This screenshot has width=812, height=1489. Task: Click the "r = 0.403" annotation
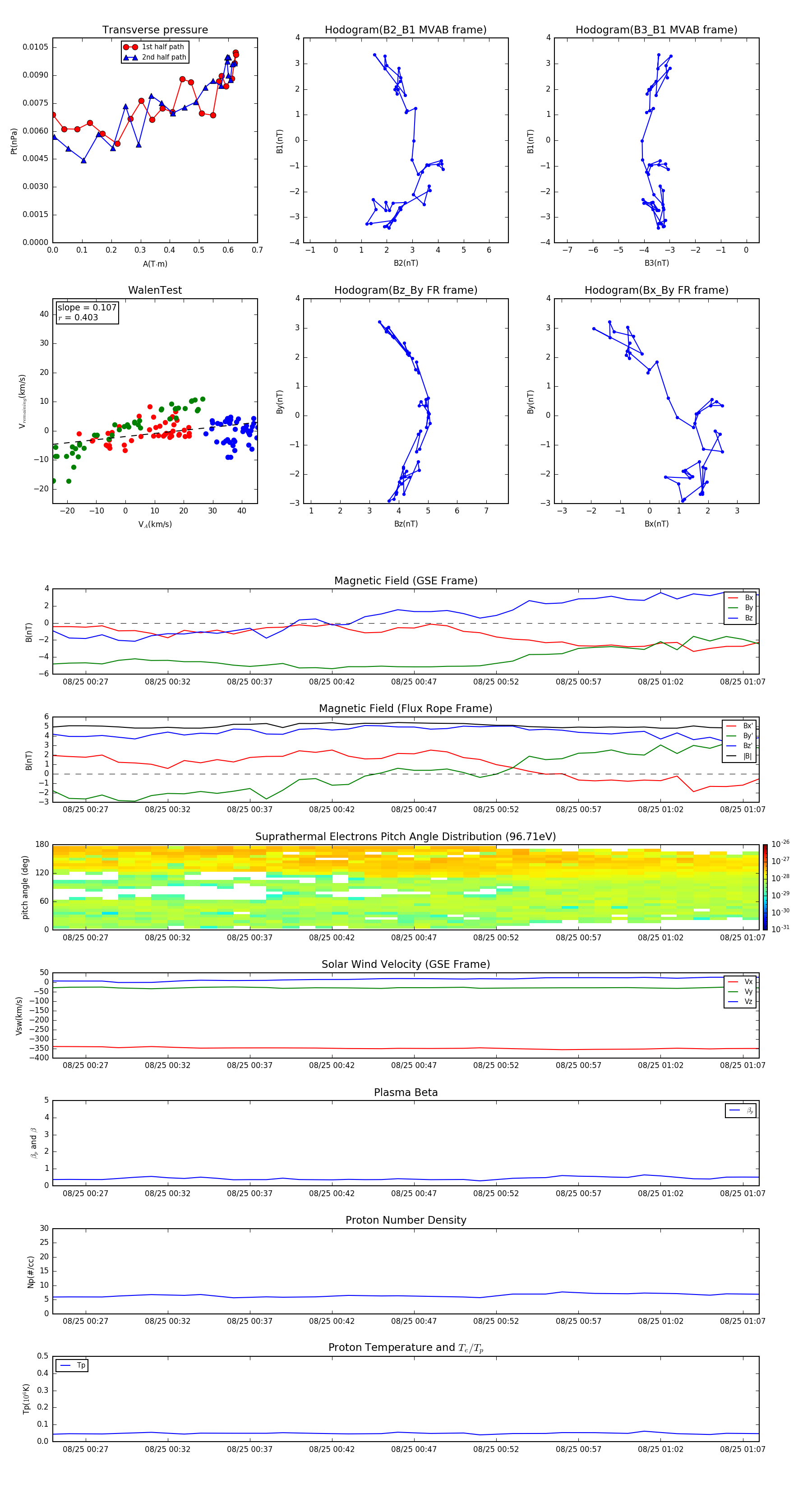(78, 317)
